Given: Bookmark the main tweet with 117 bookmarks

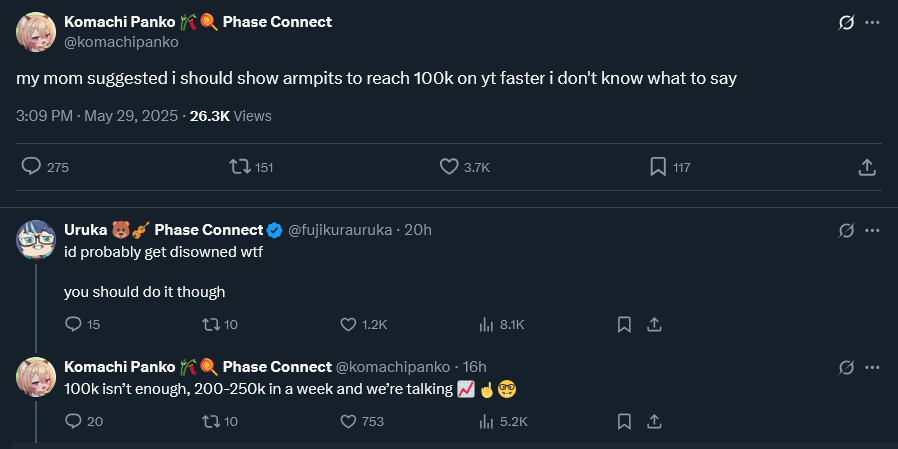Looking at the screenshot, I should click(658, 167).
